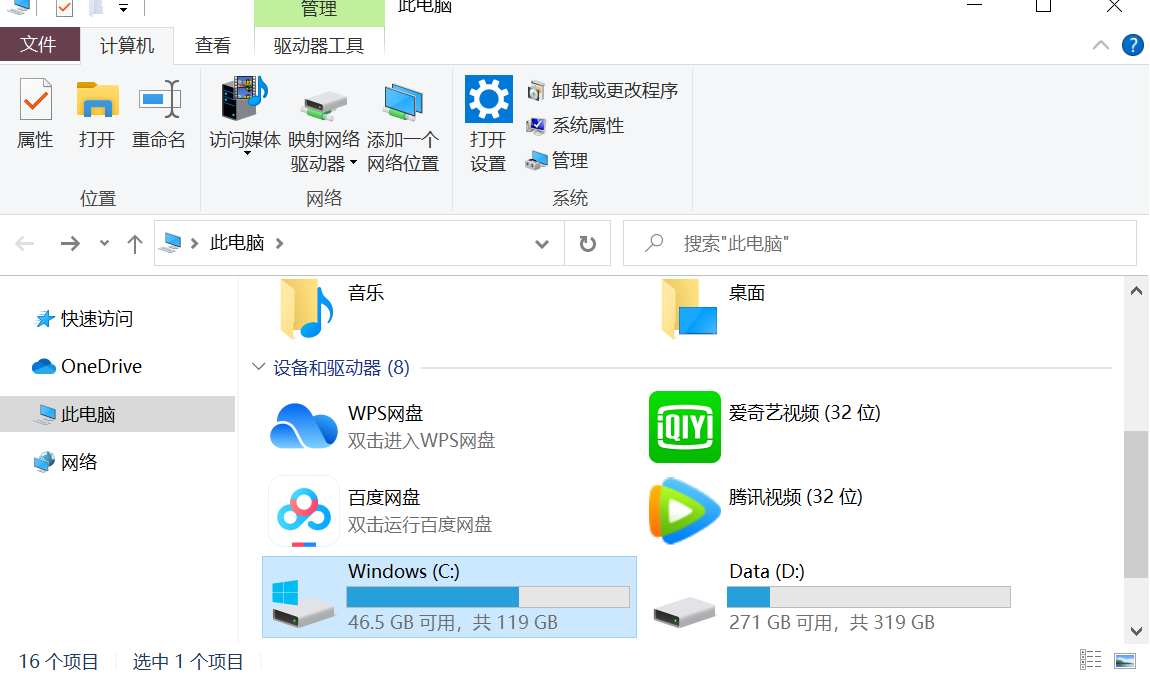Click the 管理 item in the system group
Screen dimensions: 1150x679
click(x=557, y=161)
